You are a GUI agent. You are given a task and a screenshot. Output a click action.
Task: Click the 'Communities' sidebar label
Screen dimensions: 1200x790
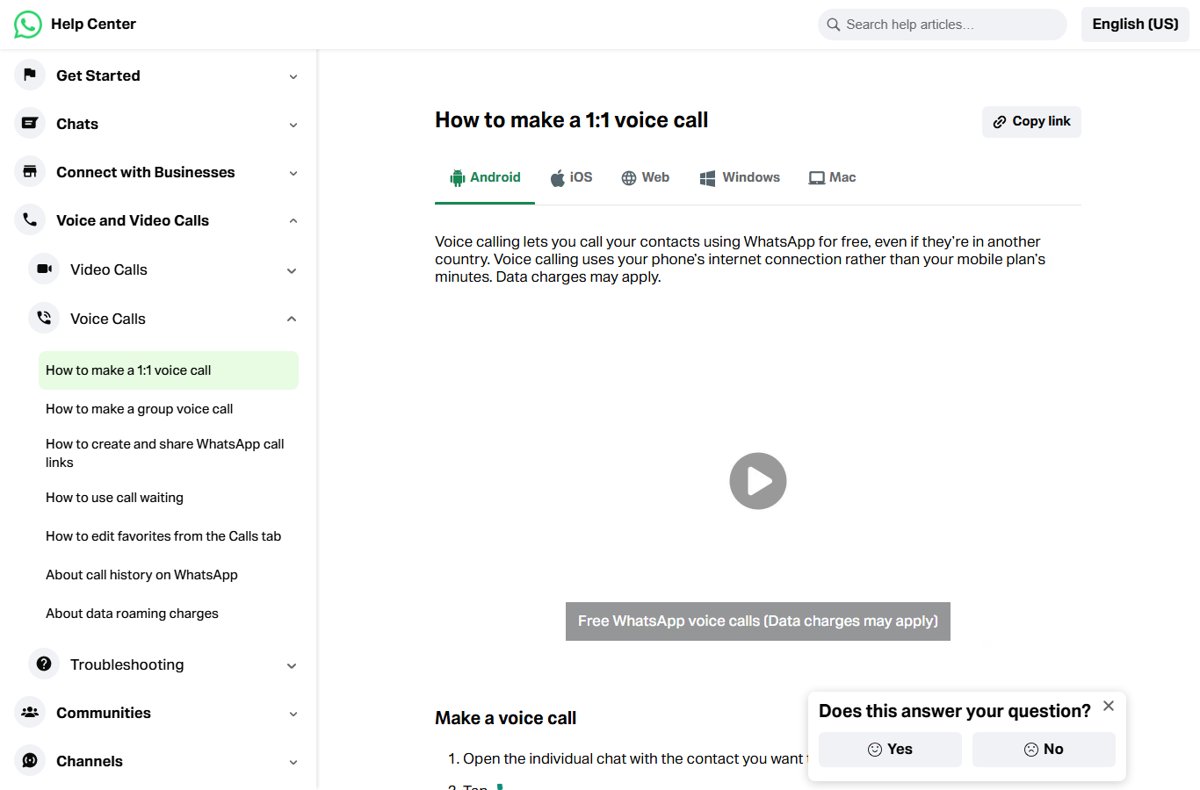pyautogui.click(x=103, y=713)
